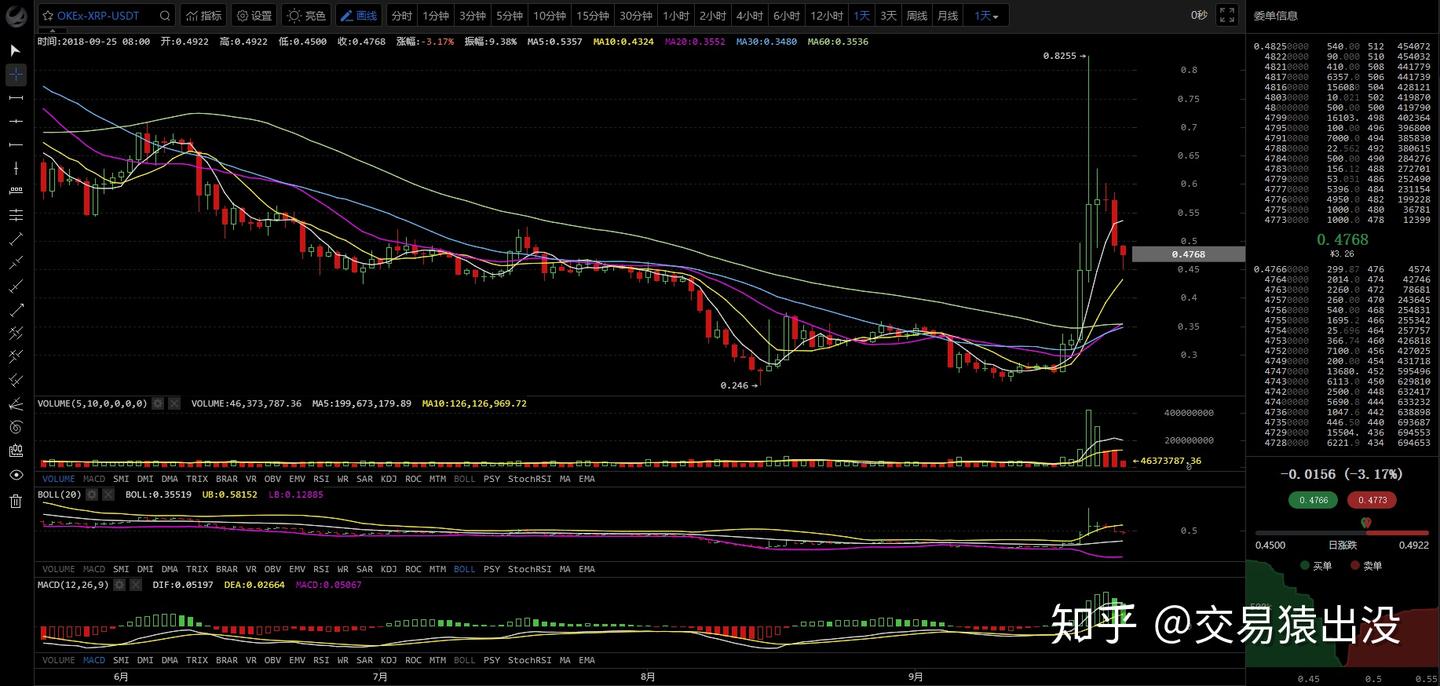Image resolution: width=1440 pixels, height=686 pixels.
Task: Click the 0.246 low price marker
Action: click(x=738, y=384)
